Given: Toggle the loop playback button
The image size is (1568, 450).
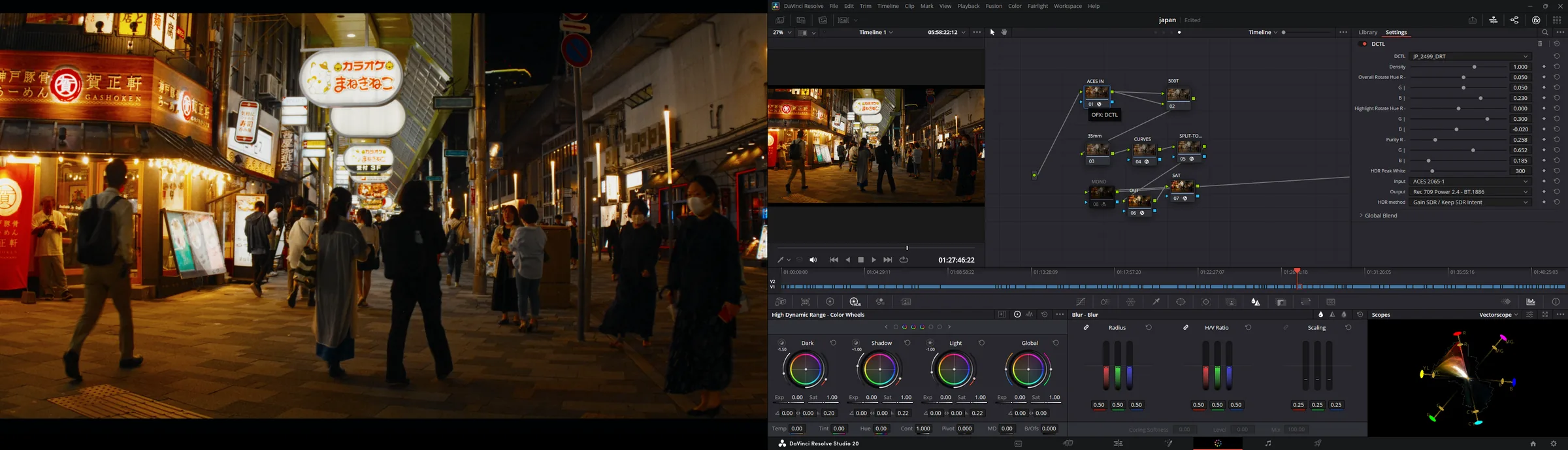Looking at the screenshot, I should (x=904, y=260).
